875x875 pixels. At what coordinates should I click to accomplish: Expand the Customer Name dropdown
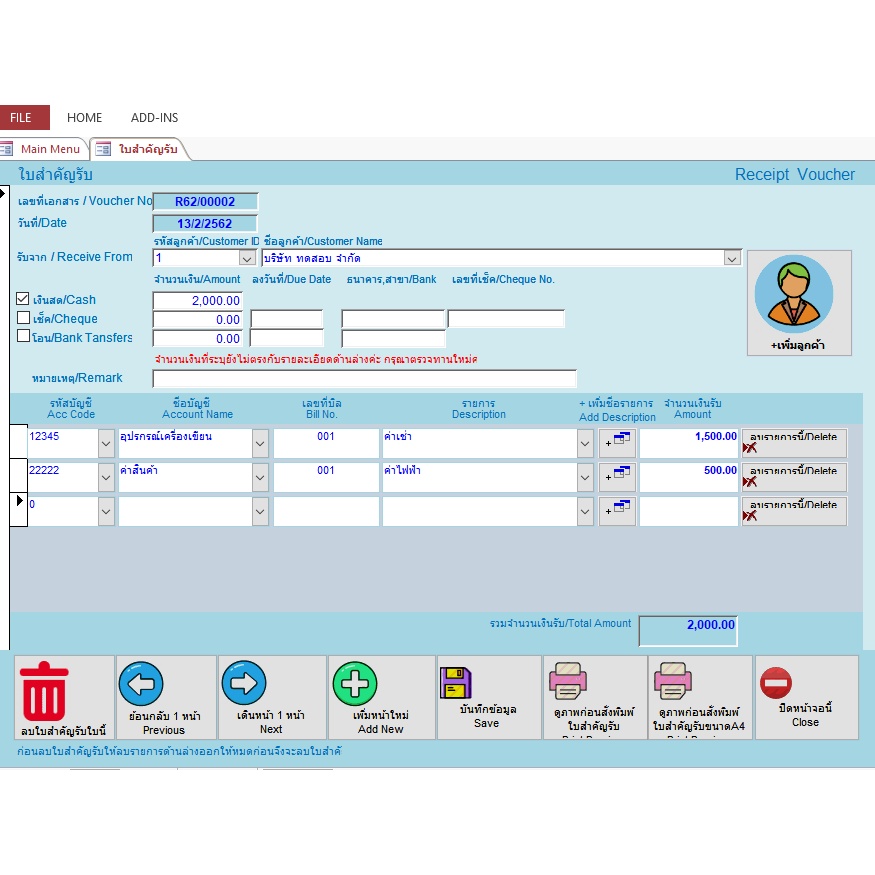point(731,258)
